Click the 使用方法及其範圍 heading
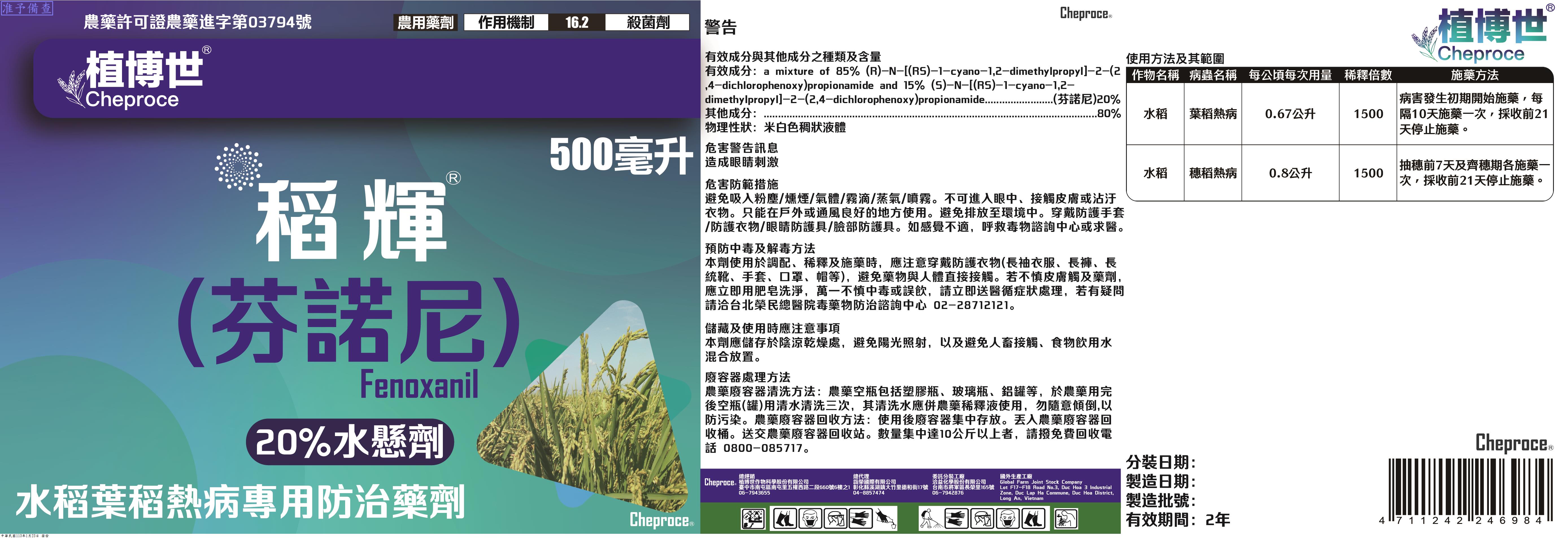Screen dimensions: 1568x540 [1175, 58]
